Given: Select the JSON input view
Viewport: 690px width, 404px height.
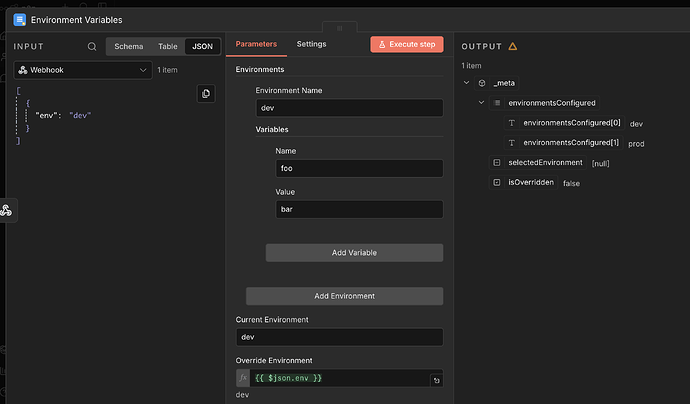Looking at the screenshot, I should [203, 46].
